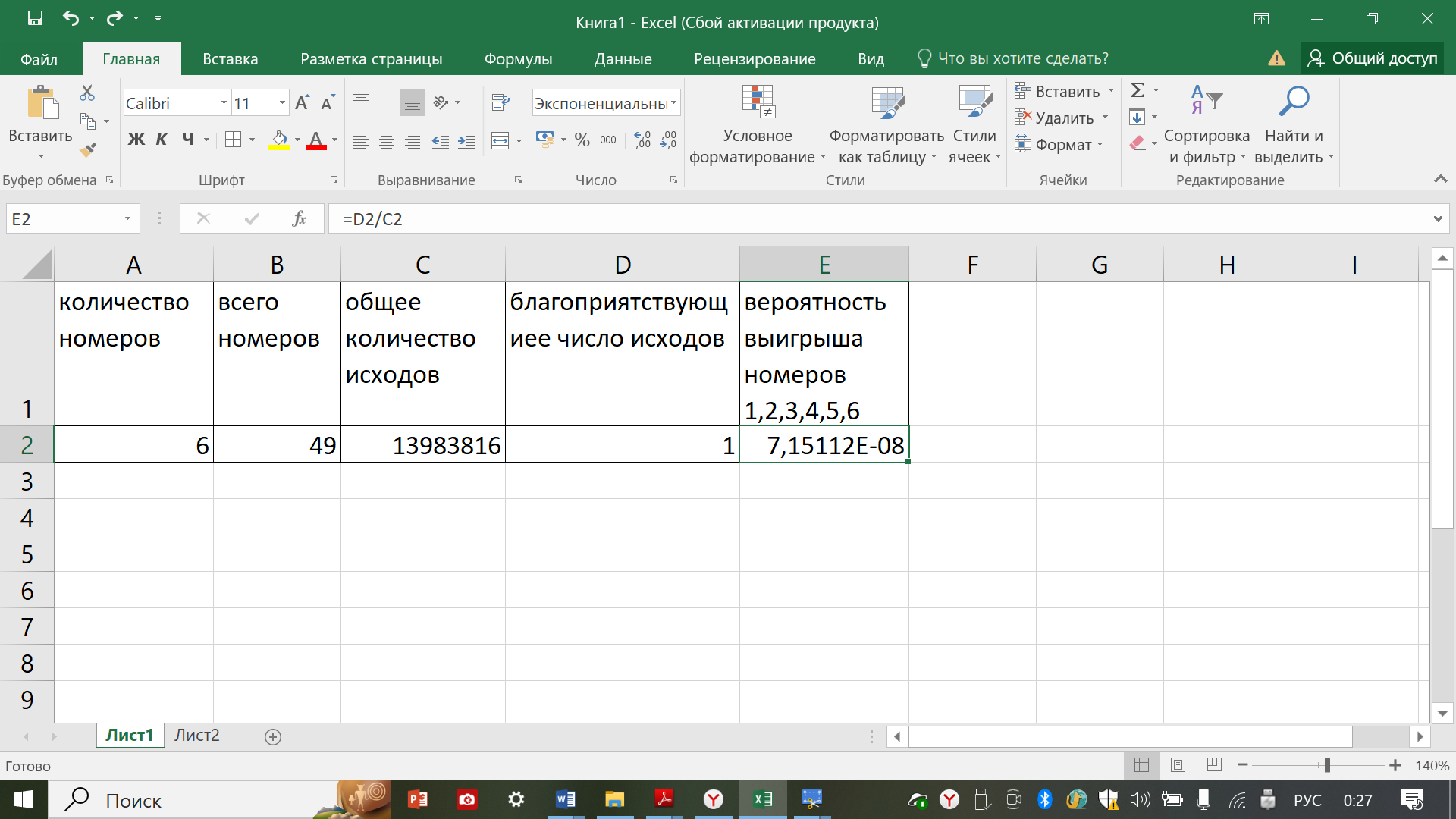Switch to the Лист2 sheet tab

pos(196,735)
